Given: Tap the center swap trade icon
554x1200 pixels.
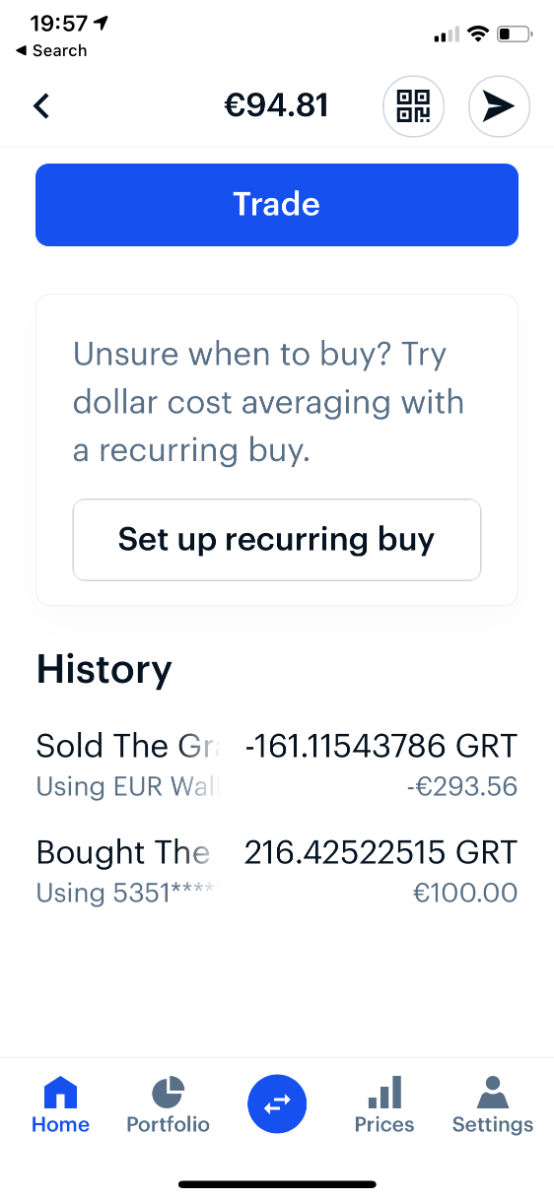Looking at the screenshot, I should 277,1103.
